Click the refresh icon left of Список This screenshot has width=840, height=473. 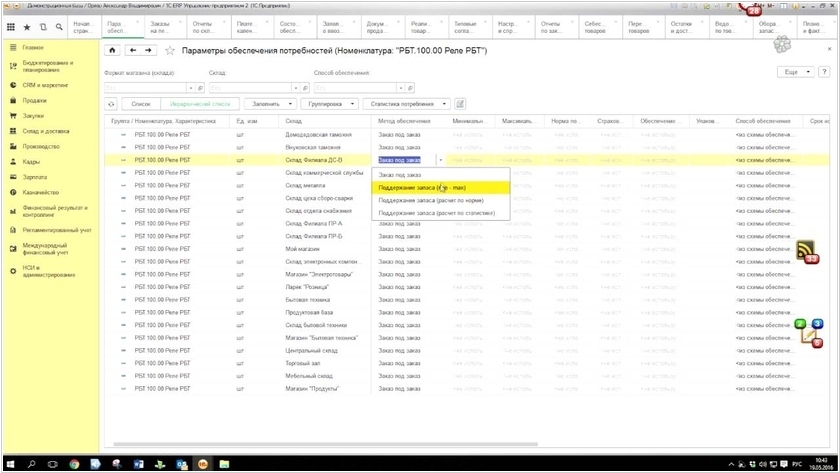tap(111, 103)
